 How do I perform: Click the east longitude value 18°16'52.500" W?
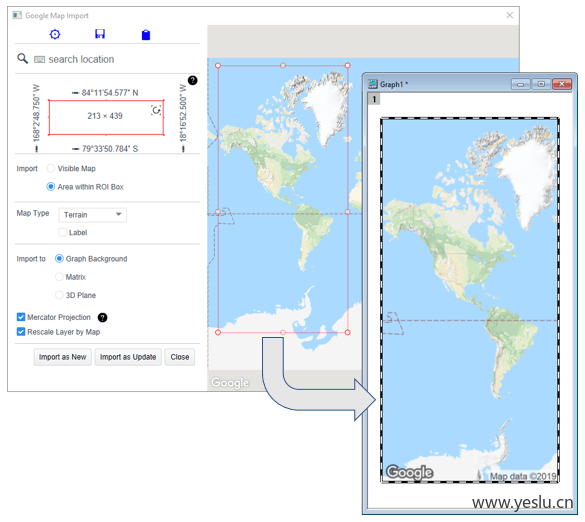coord(183,113)
